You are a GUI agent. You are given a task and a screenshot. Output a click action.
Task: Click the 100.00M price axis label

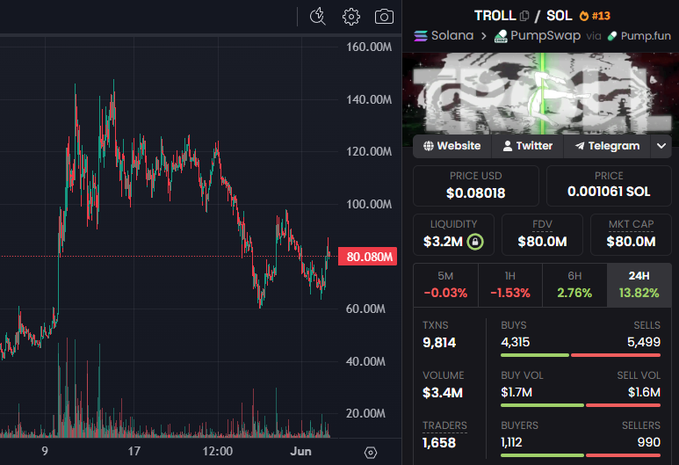click(x=369, y=204)
